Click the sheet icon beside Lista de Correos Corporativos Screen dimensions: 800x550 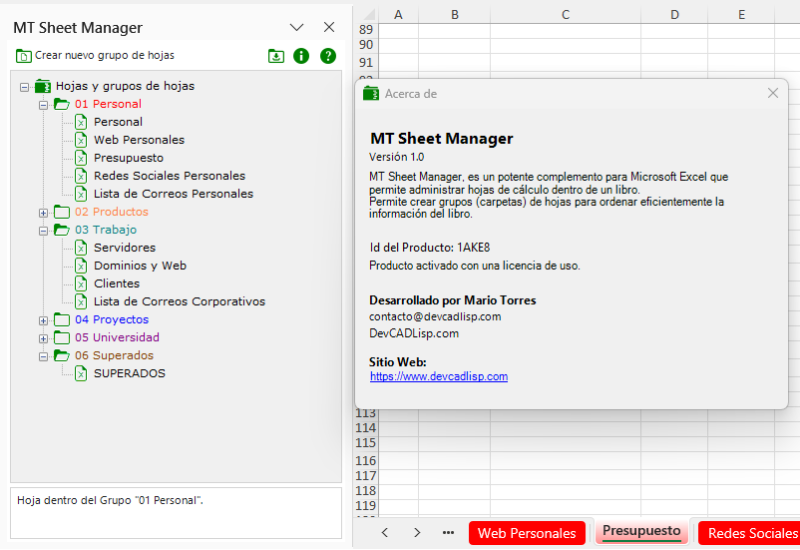(x=81, y=302)
